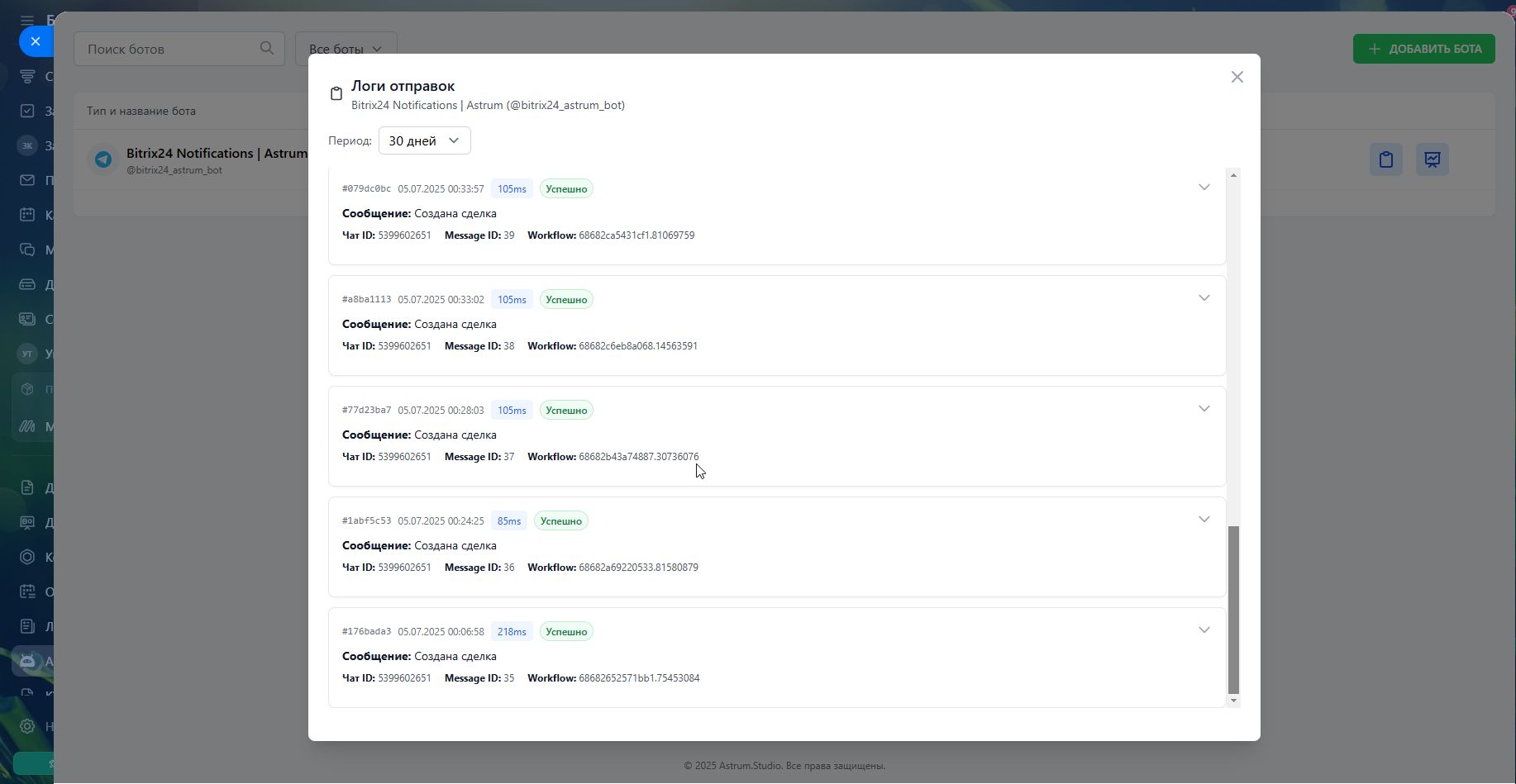This screenshot has width=1516, height=784.
Task: Click the Успешно badge on entry #079dc0bc
Action: [x=566, y=189]
